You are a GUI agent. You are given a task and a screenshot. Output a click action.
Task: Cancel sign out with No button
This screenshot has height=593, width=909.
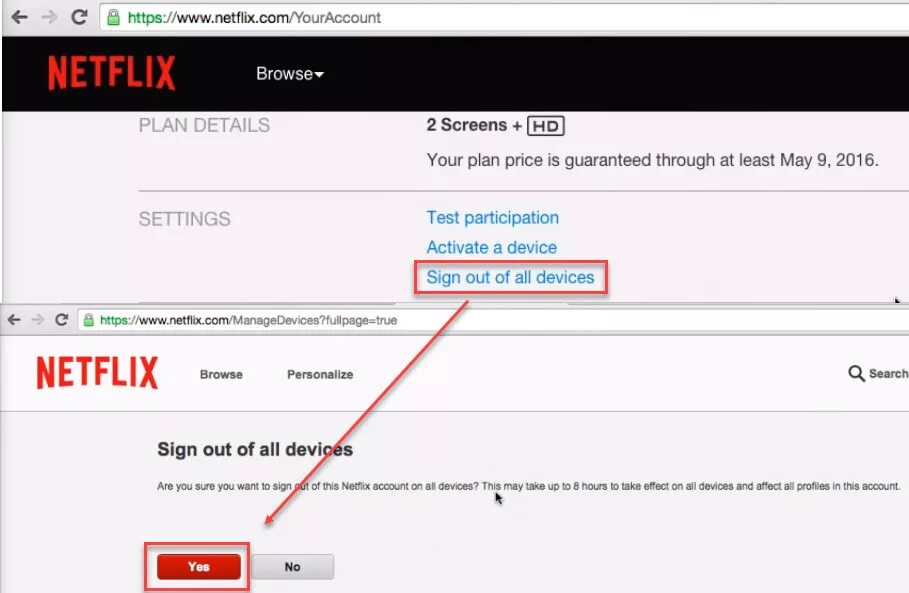[293, 567]
